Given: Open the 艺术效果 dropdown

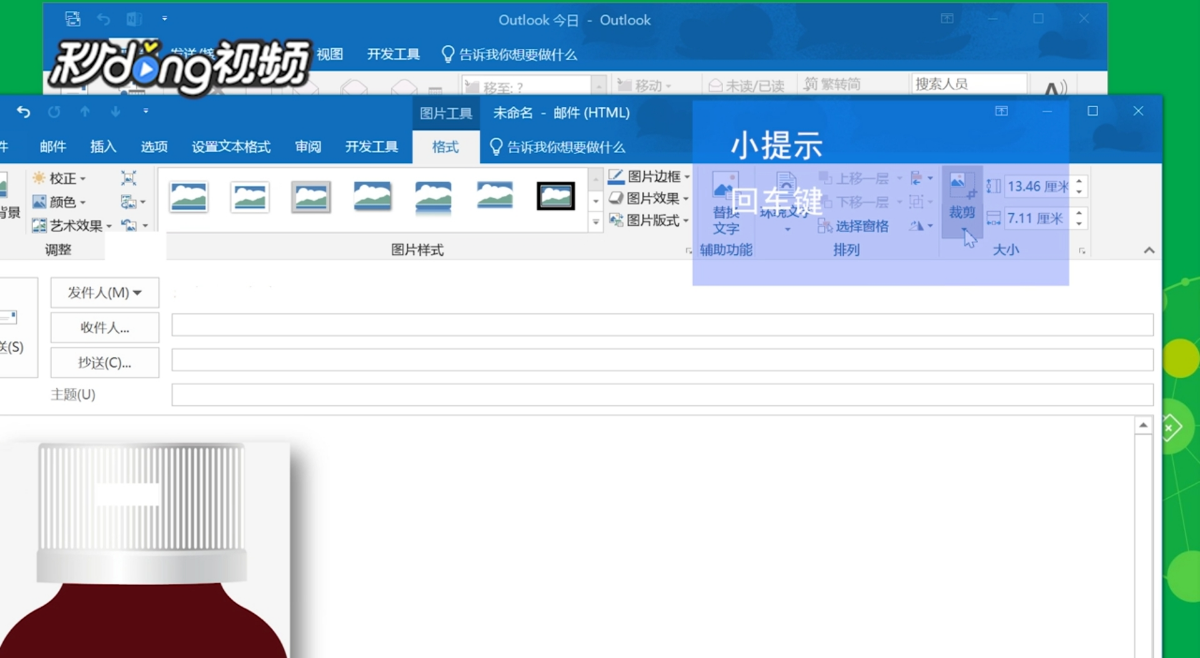Looking at the screenshot, I should pyautogui.click(x=73, y=226).
